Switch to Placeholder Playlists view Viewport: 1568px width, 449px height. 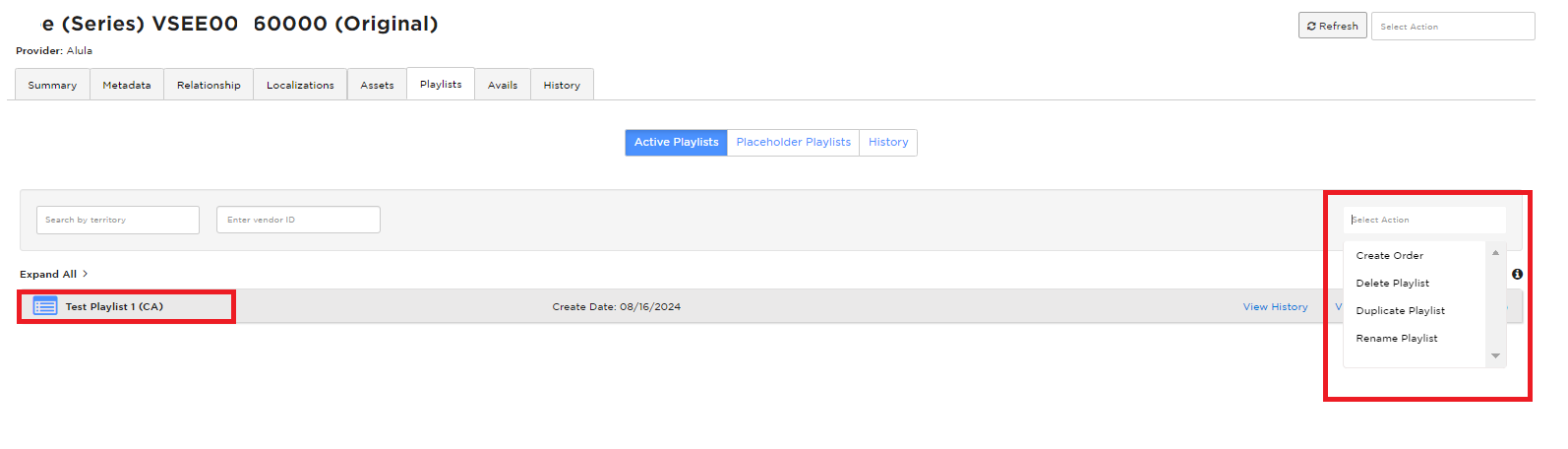793,142
